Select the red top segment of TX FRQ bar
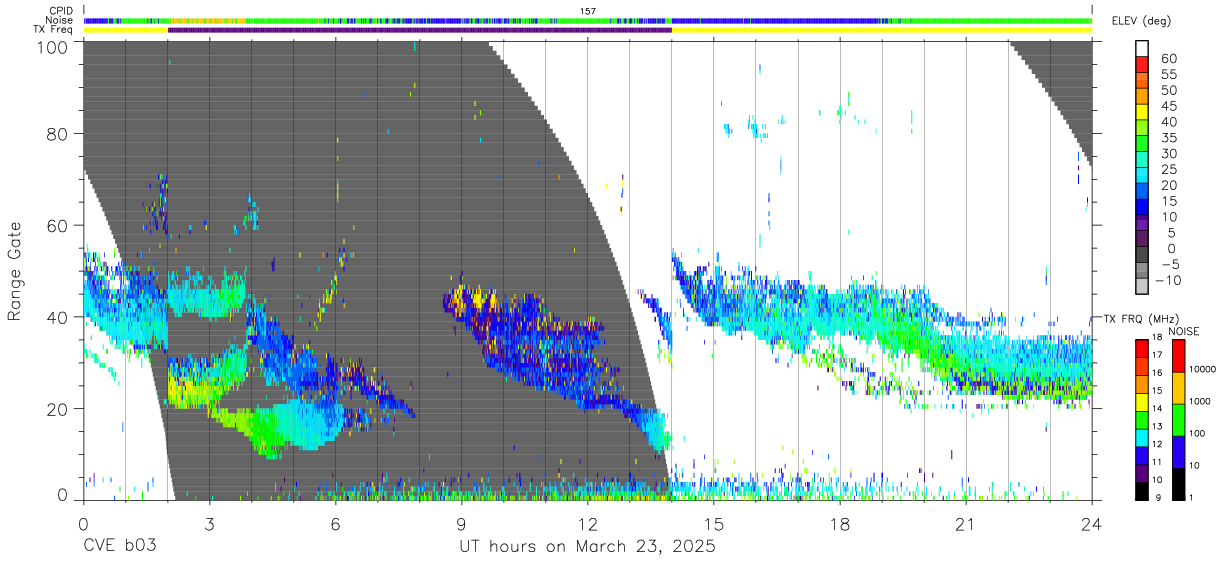The height and width of the screenshot is (567, 1228). (1142, 347)
